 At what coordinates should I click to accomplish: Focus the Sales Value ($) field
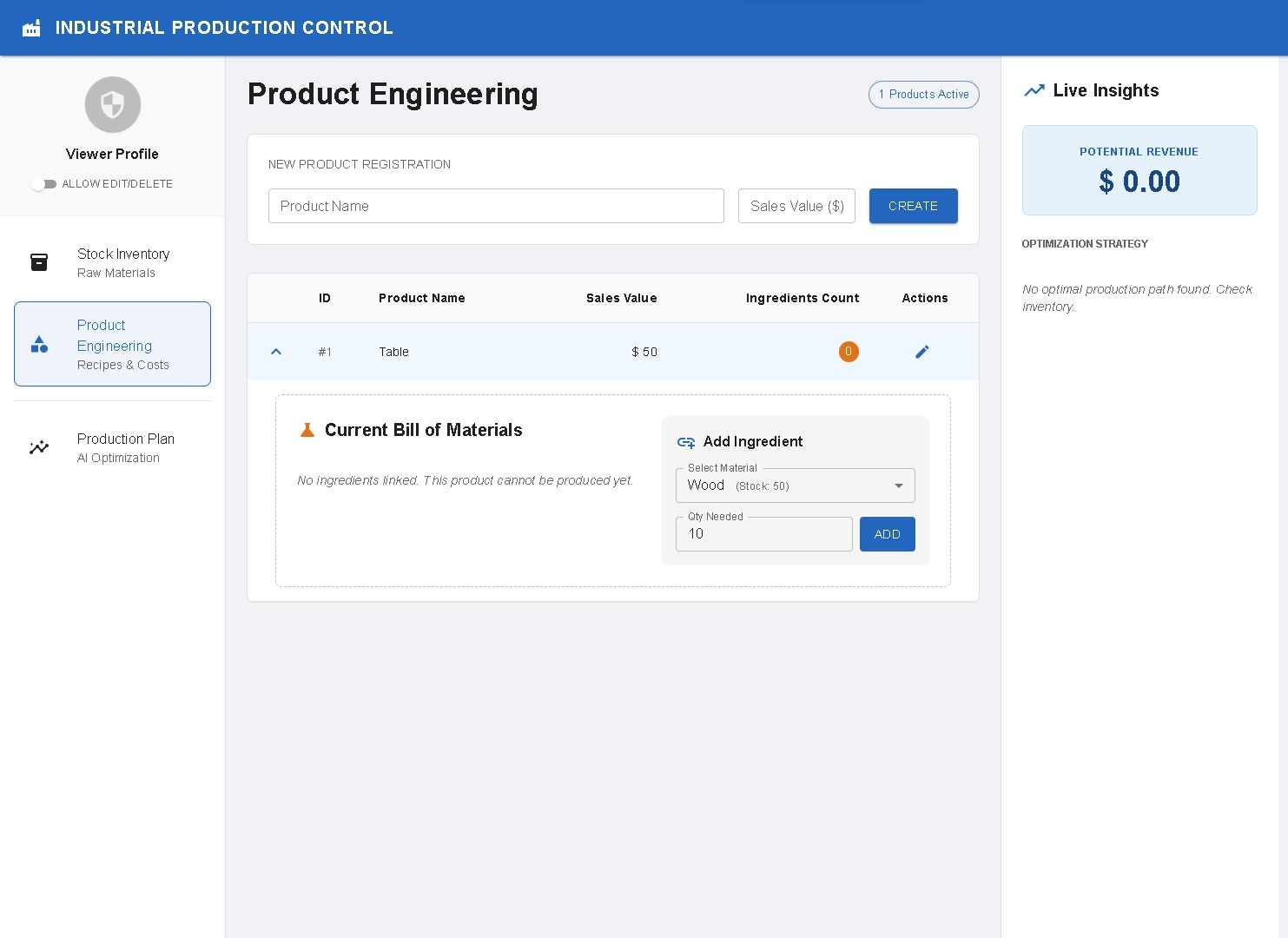796,206
